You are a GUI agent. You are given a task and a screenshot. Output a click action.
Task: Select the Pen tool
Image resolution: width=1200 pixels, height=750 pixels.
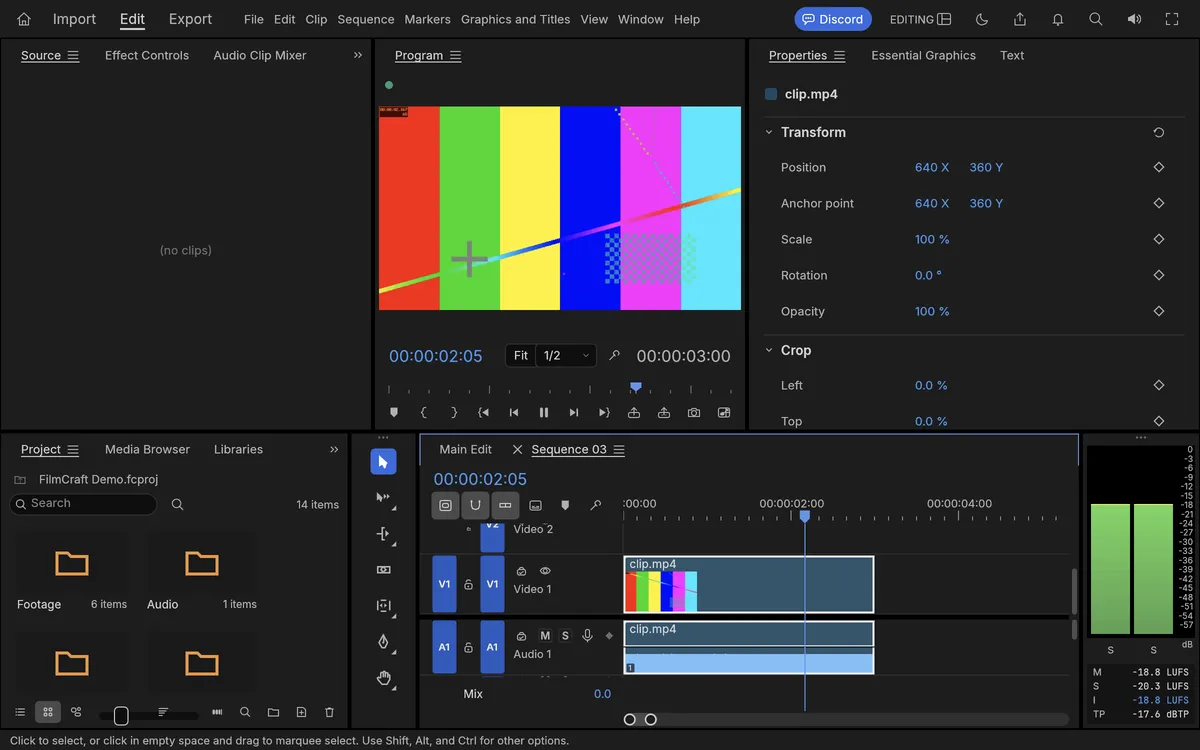click(383, 641)
